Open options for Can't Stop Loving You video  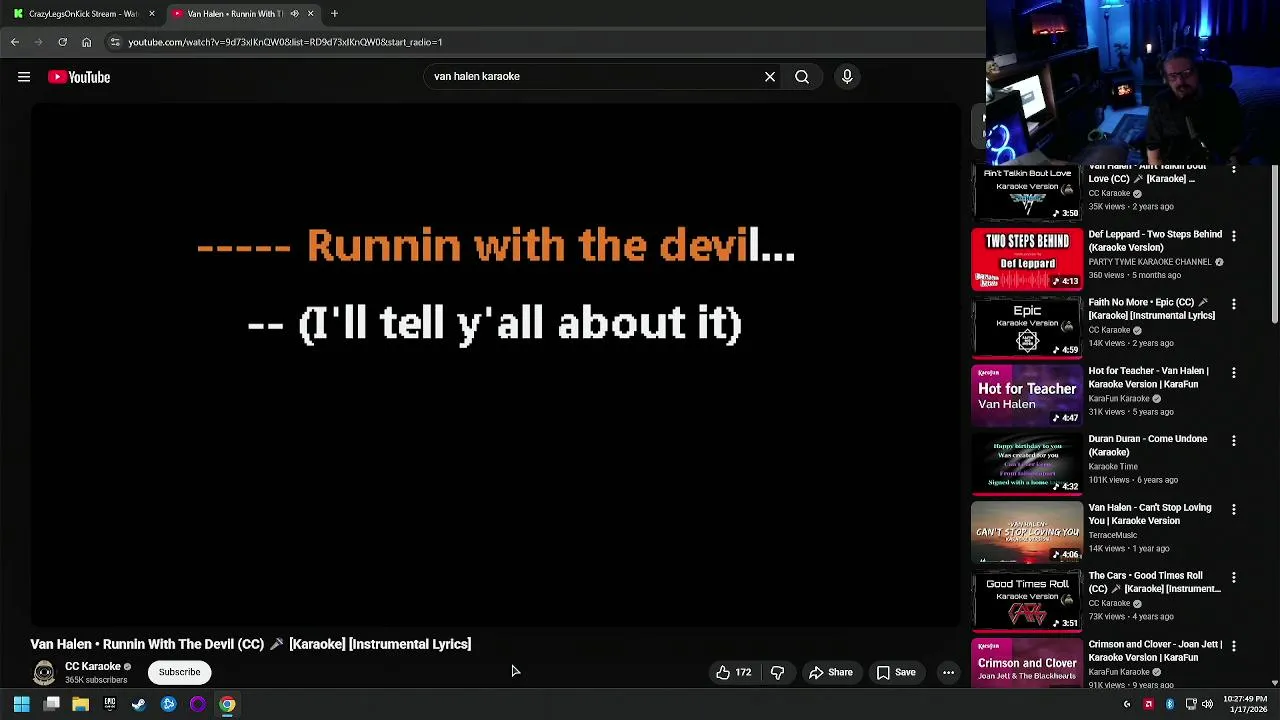(x=1233, y=510)
